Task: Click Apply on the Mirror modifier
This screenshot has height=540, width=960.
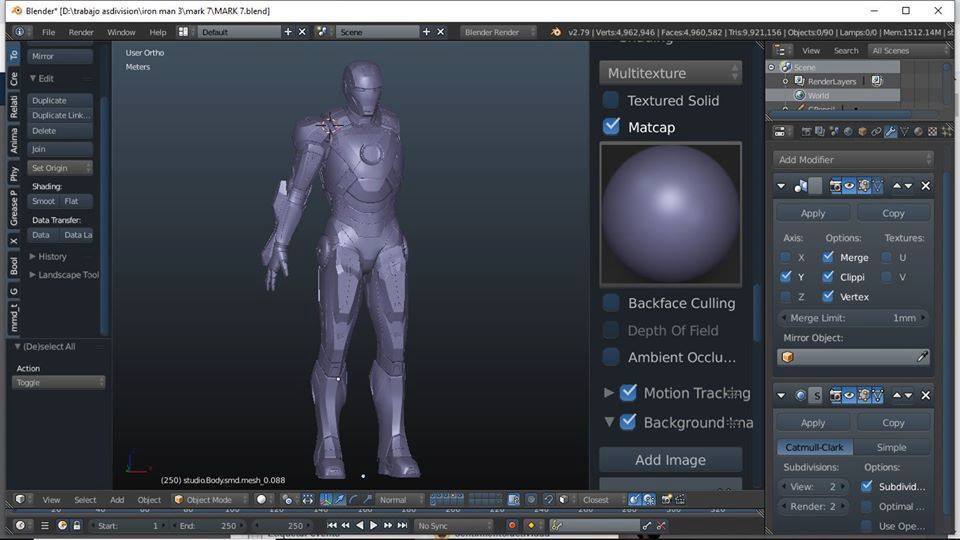Action: click(812, 213)
